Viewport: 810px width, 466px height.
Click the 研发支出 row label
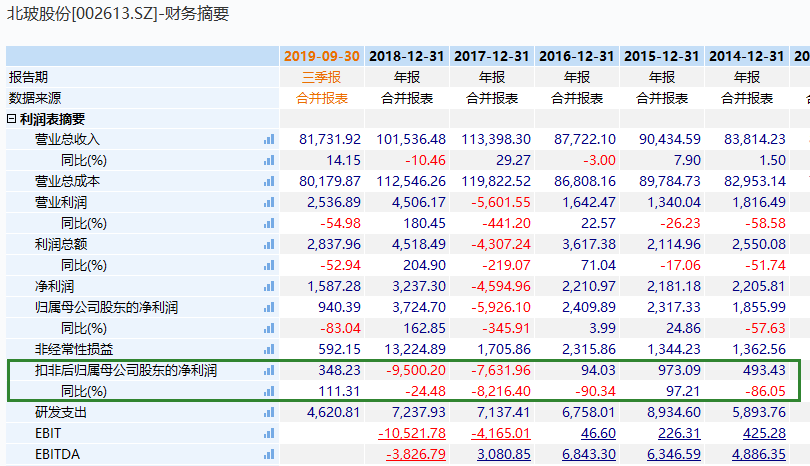[61, 413]
